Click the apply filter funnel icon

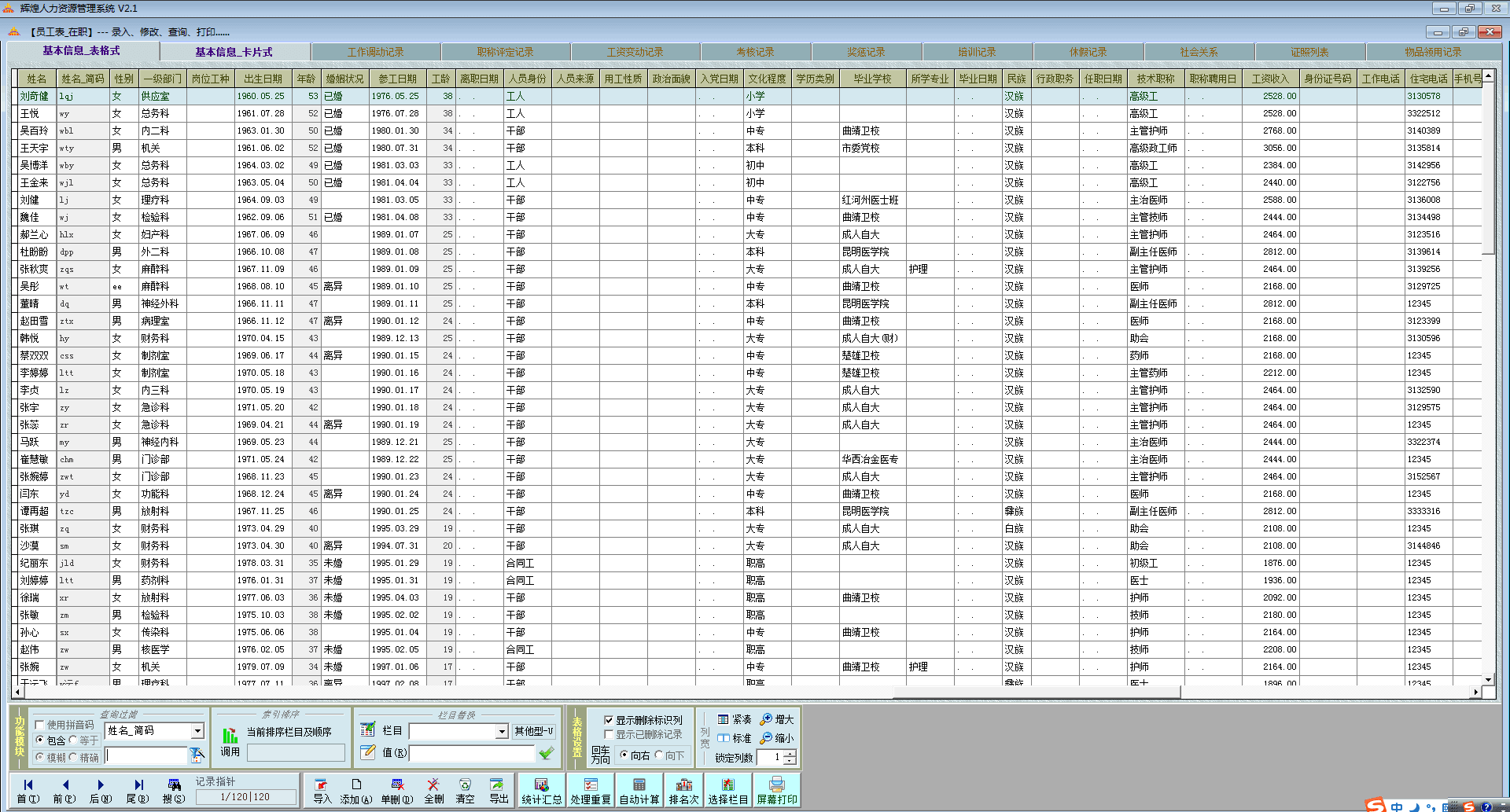(x=197, y=755)
